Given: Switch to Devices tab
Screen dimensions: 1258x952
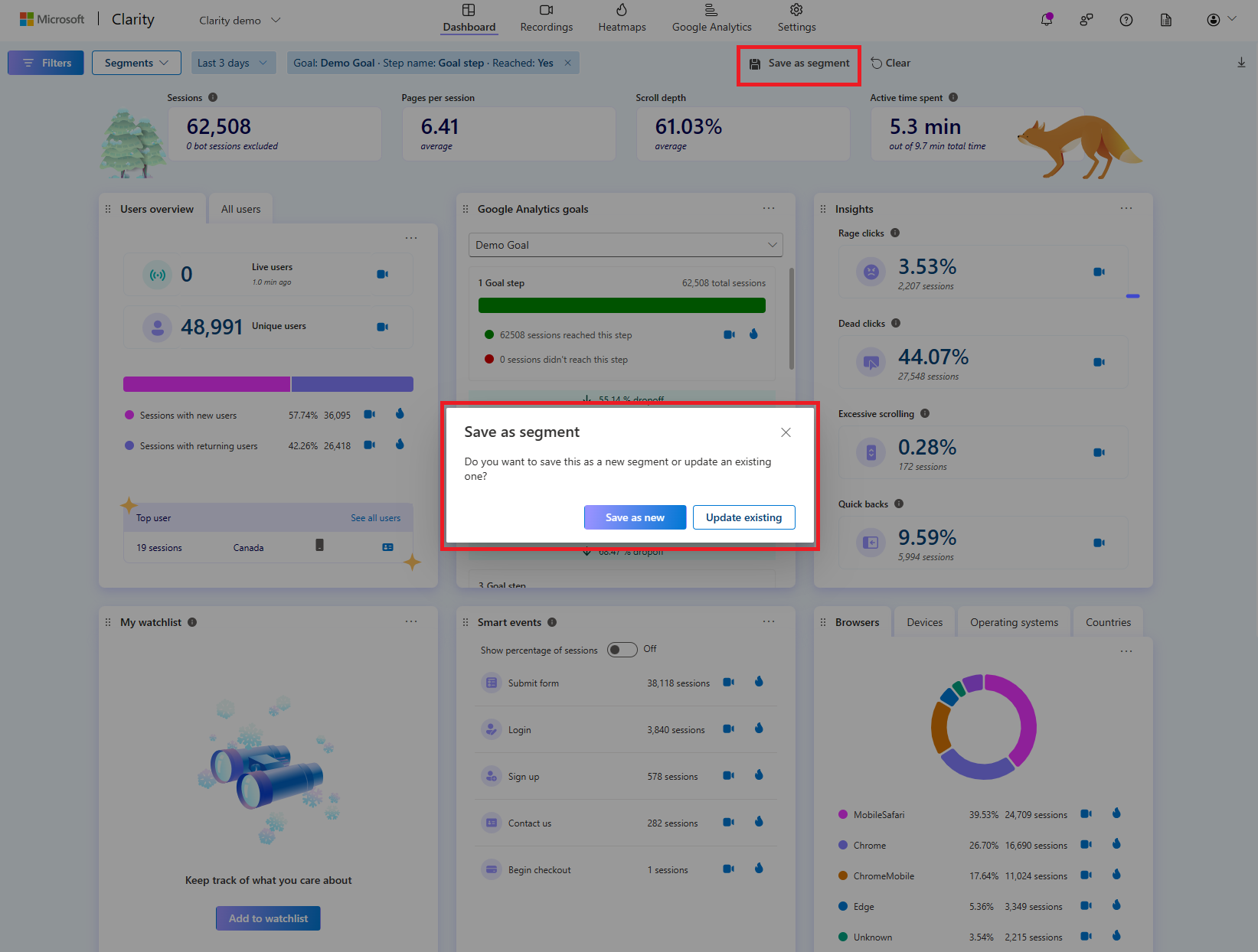Looking at the screenshot, I should [925, 622].
